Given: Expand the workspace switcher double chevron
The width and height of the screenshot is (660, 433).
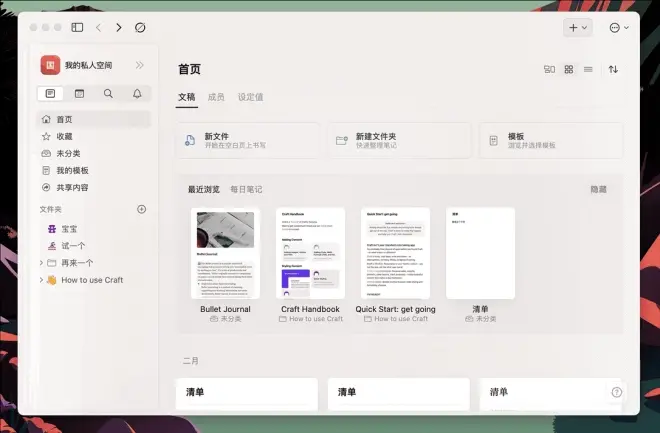Looking at the screenshot, I should coord(139,65).
